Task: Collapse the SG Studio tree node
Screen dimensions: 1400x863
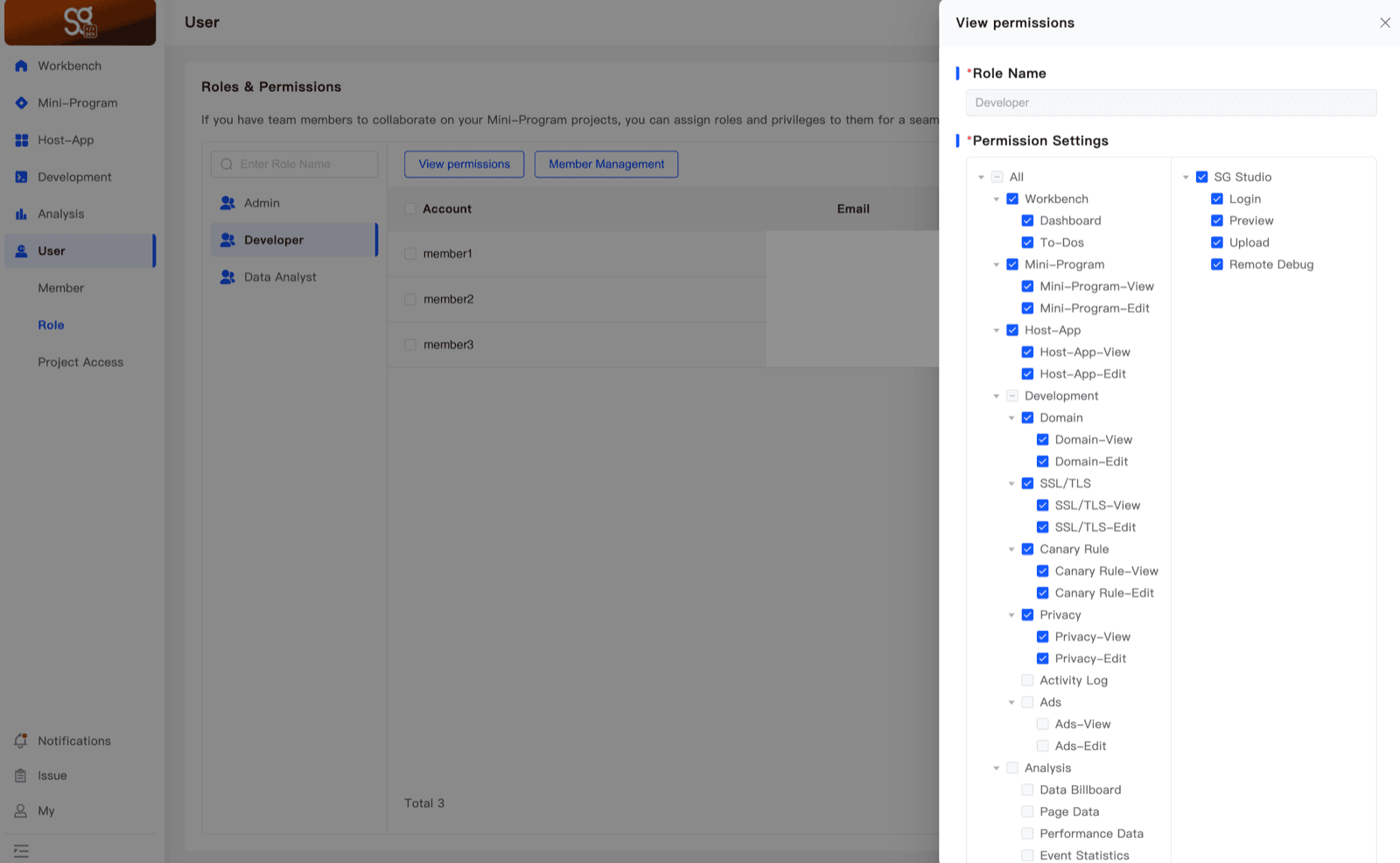Action: click(1186, 178)
